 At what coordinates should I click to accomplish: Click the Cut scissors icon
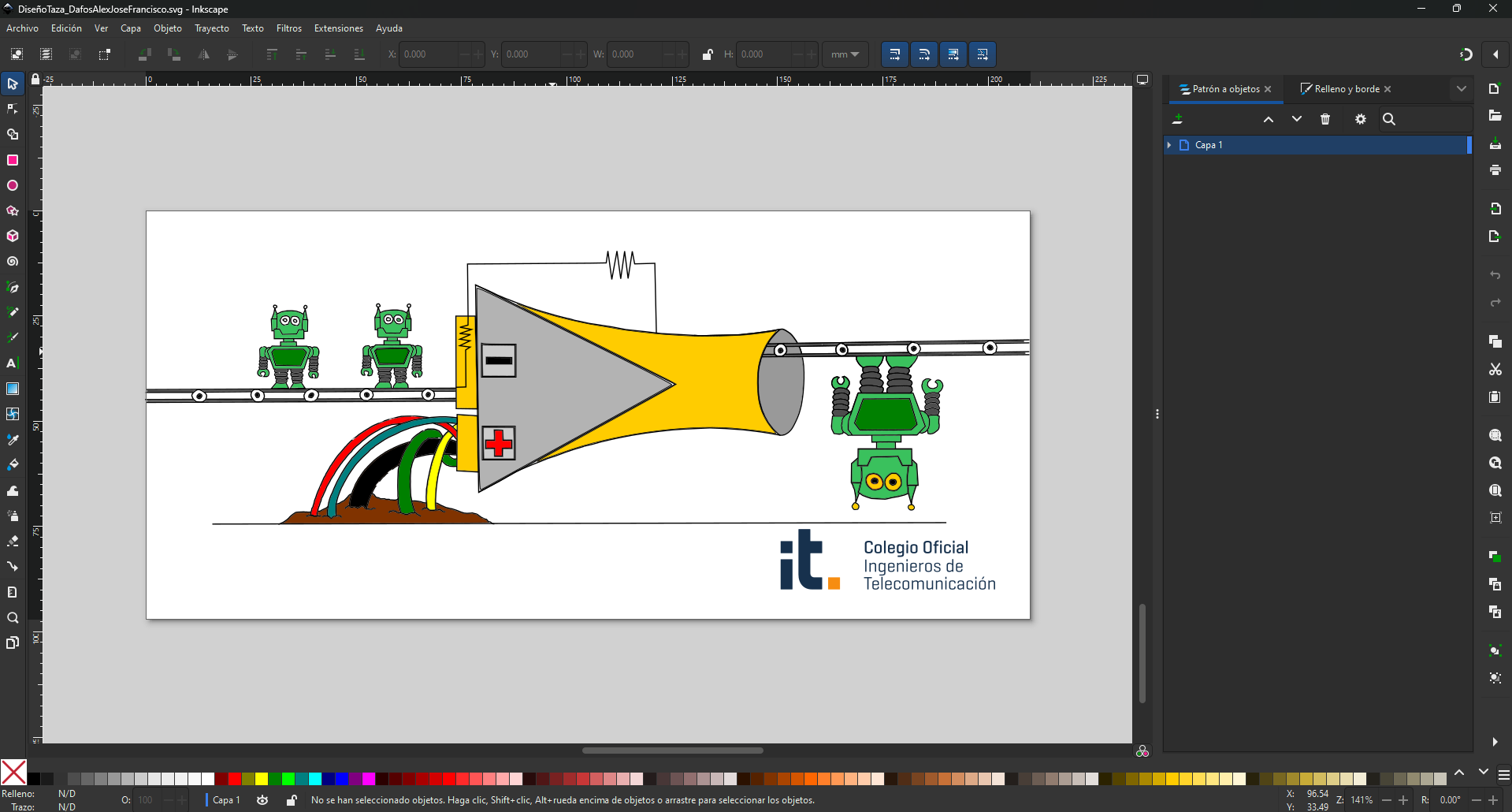point(1495,369)
